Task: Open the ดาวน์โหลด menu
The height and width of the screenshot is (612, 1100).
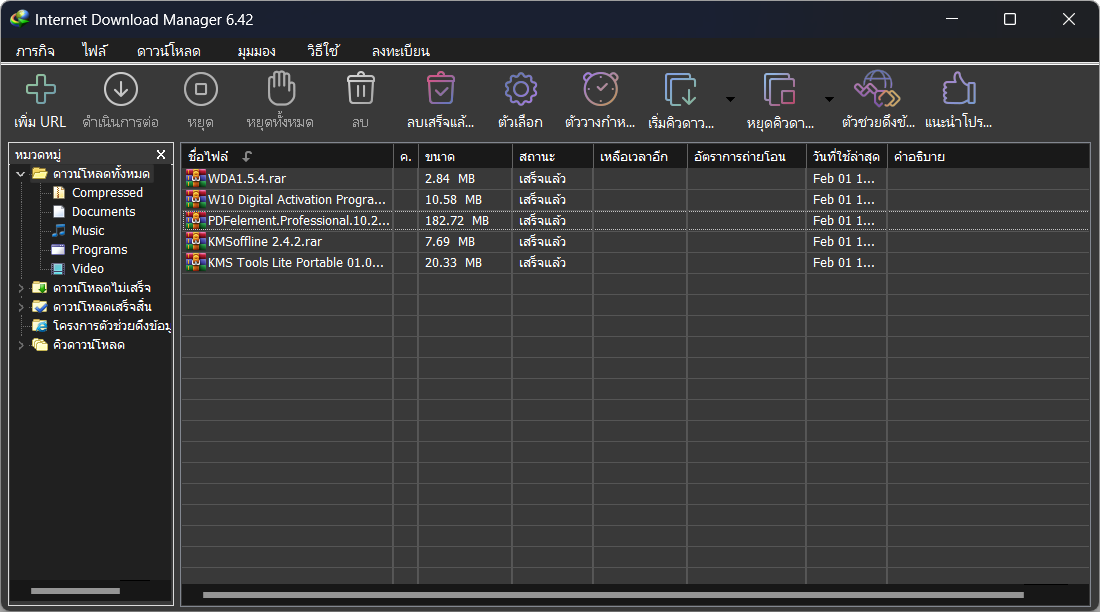Action: pyautogui.click(x=168, y=51)
